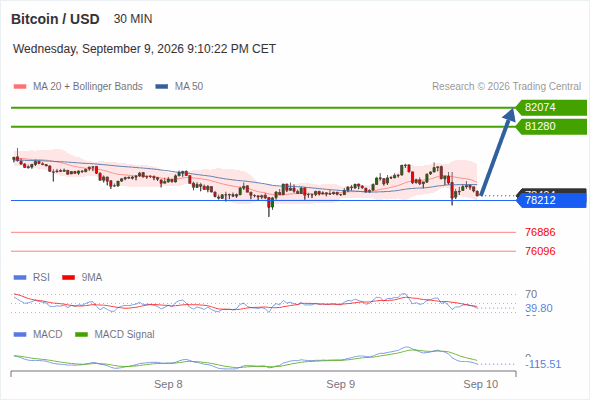Screen dimensions: 590x400
Task: Click the RSI legend color marker
Action: [20, 278]
